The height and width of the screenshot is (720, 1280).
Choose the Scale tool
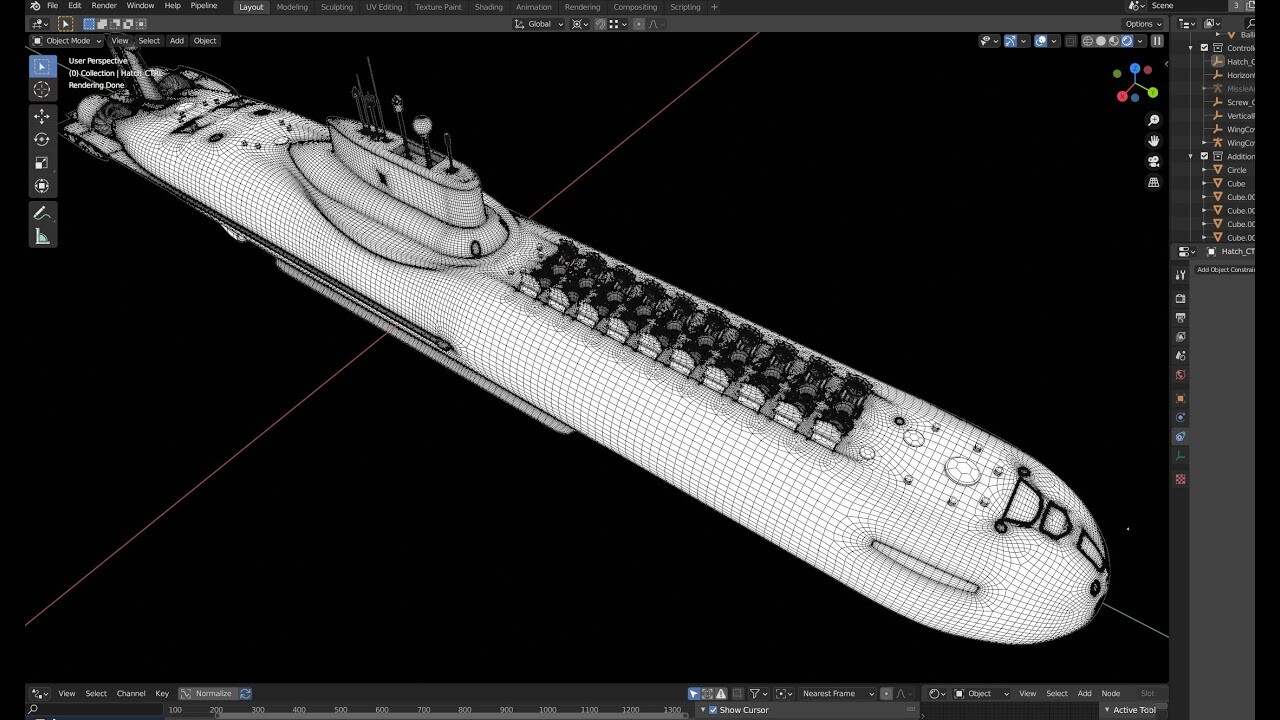[42, 163]
